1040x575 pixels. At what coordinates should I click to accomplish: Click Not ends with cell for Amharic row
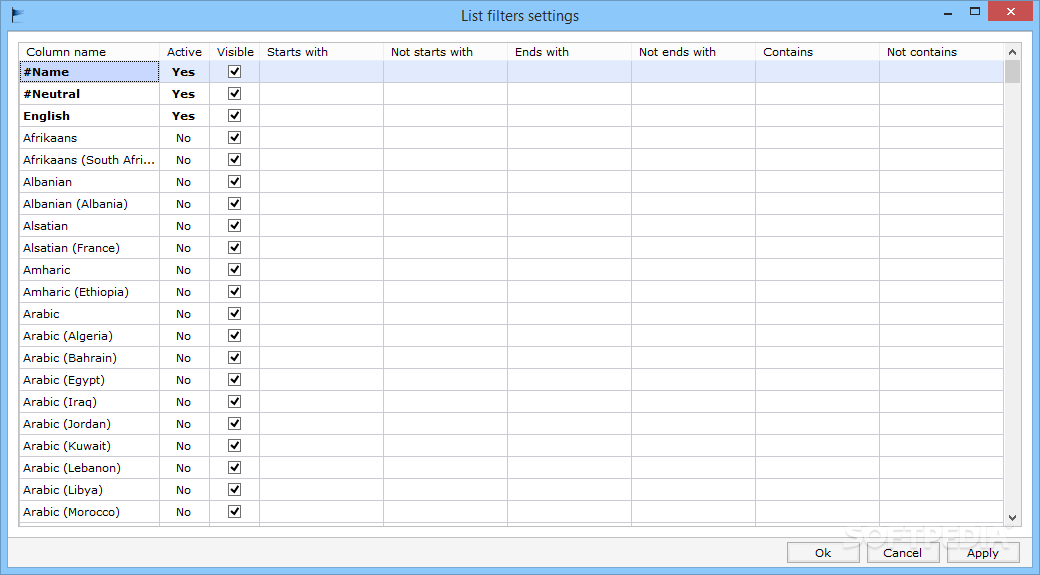point(694,269)
